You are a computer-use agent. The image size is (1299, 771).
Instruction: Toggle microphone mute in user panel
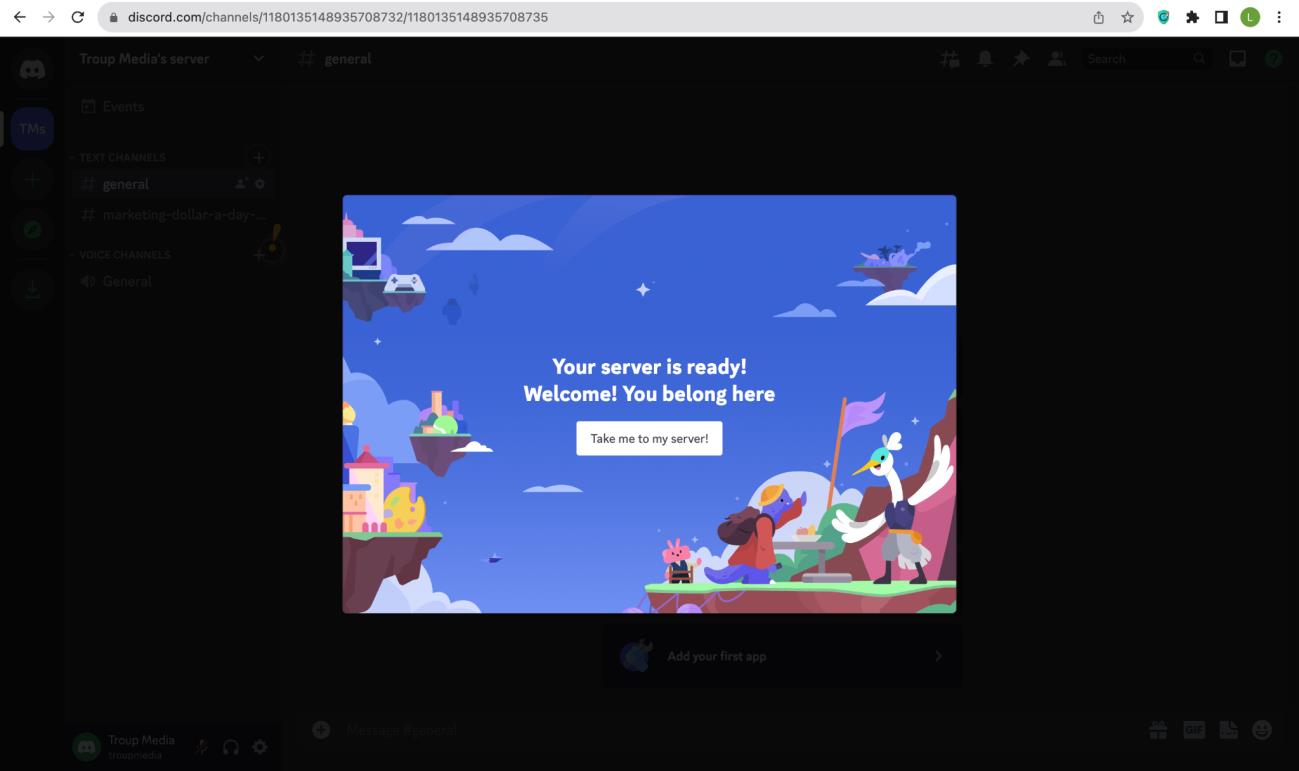click(x=202, y=746)
